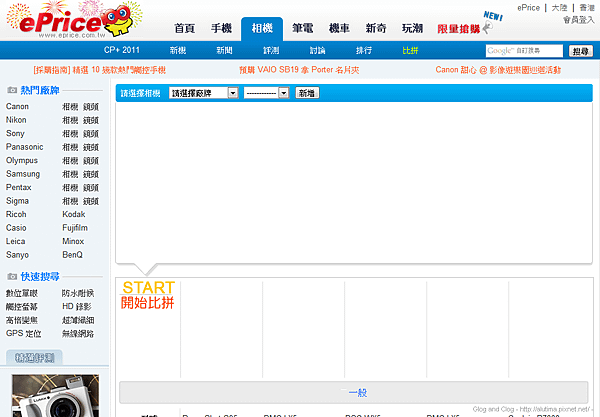Select the 高倍變焦 quick search
The height and width of the screenshot is (417, 600).
22,320
